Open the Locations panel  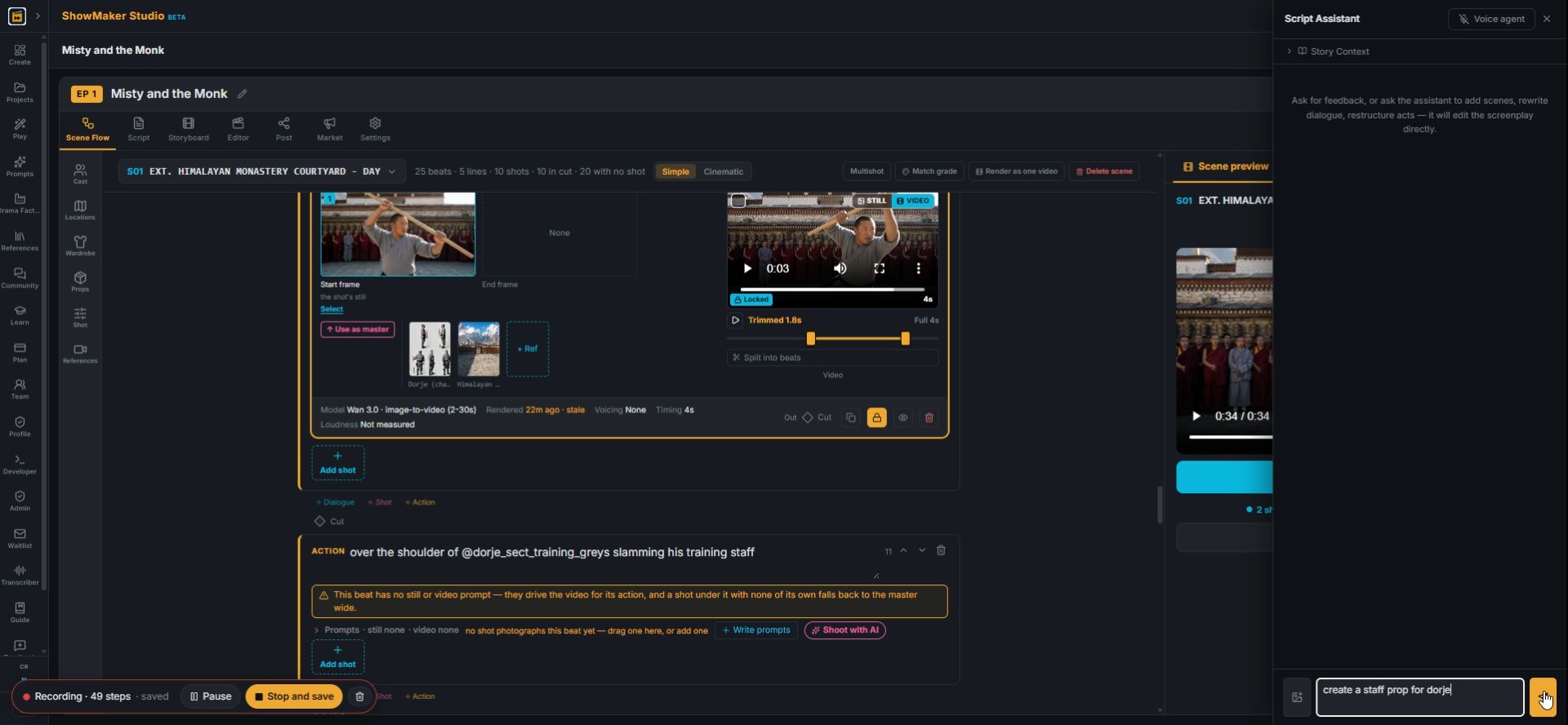(x=80, y=209)
